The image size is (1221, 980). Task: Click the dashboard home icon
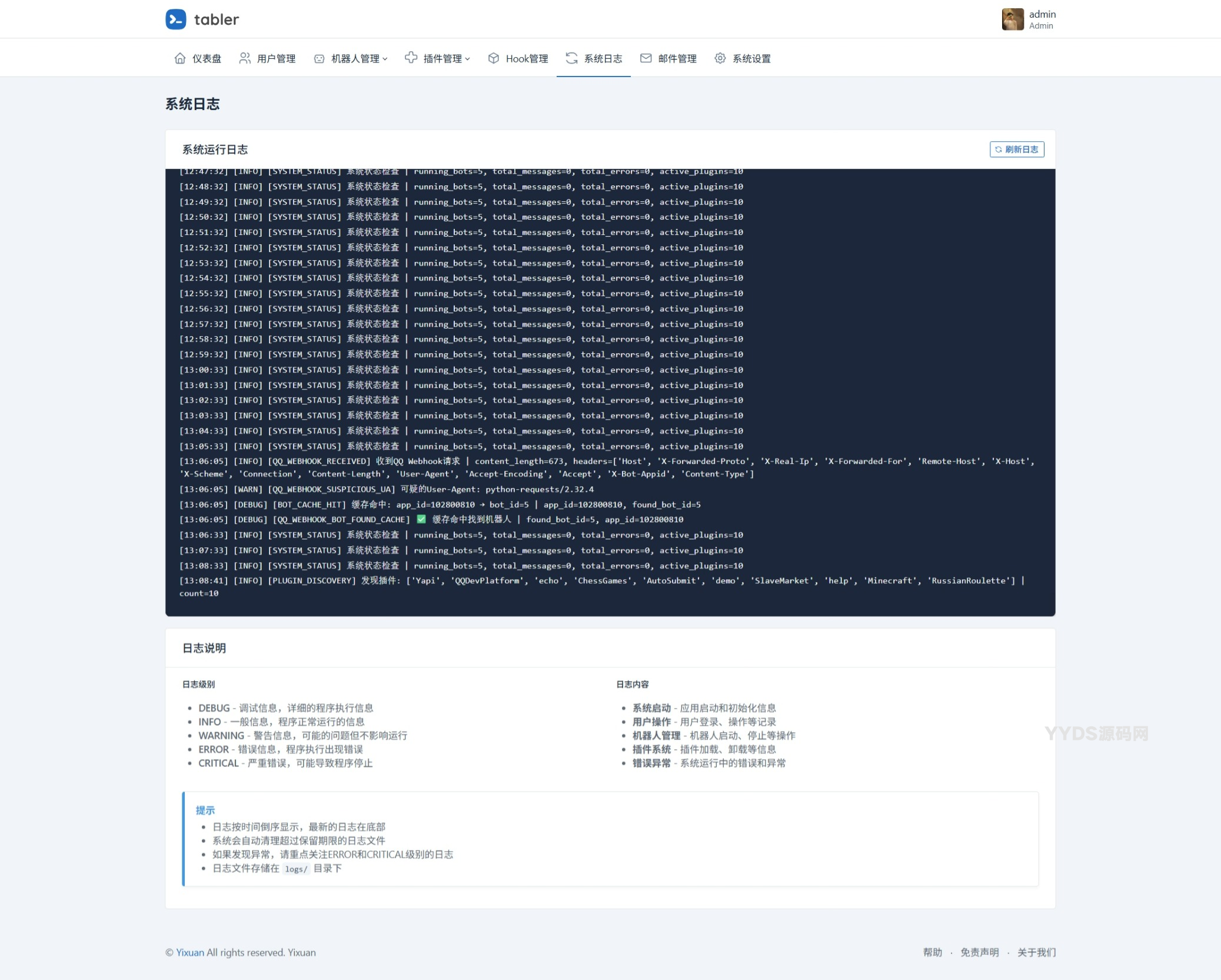[180, 58]
